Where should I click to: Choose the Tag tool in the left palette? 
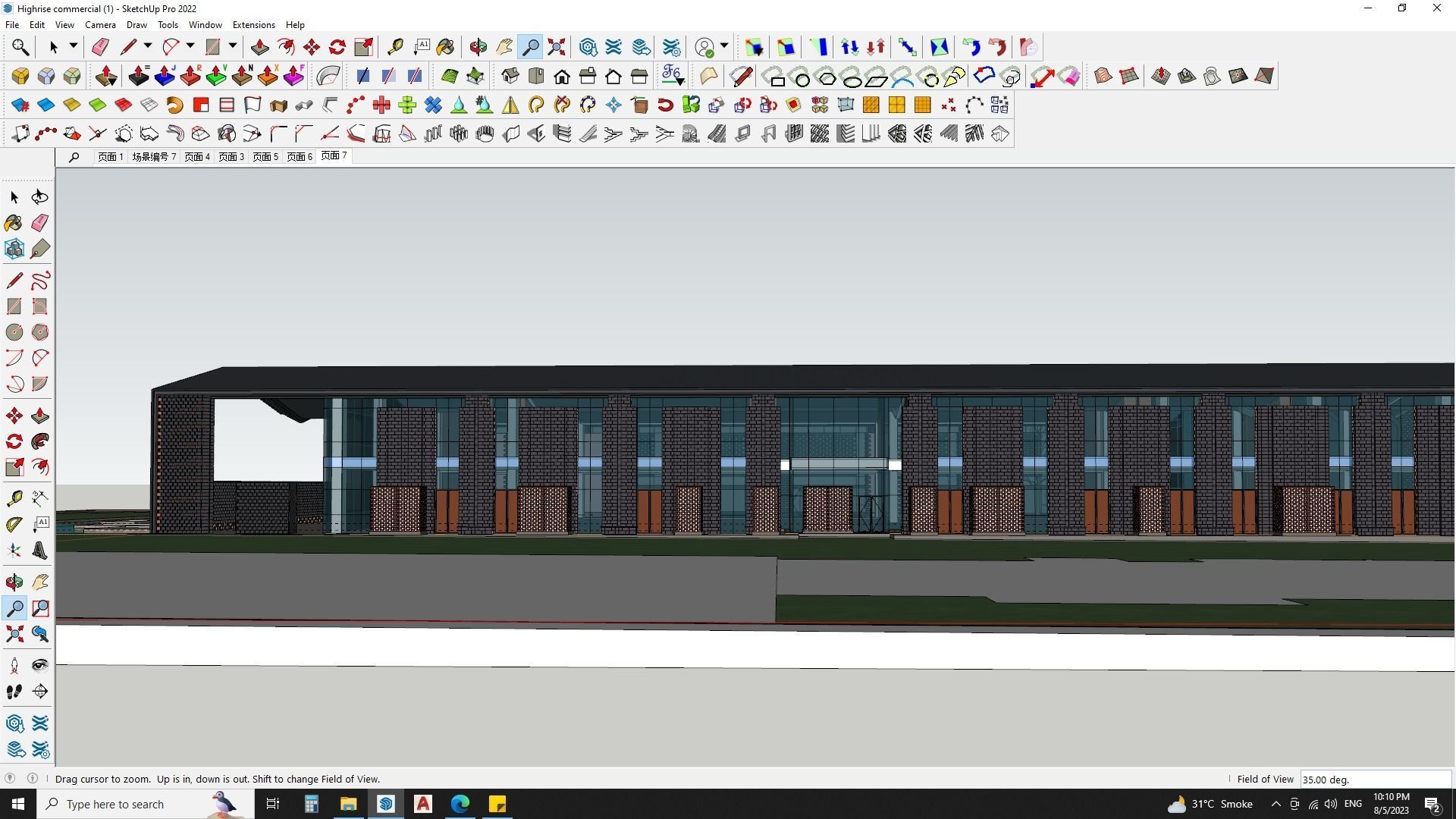pos(39,249)
